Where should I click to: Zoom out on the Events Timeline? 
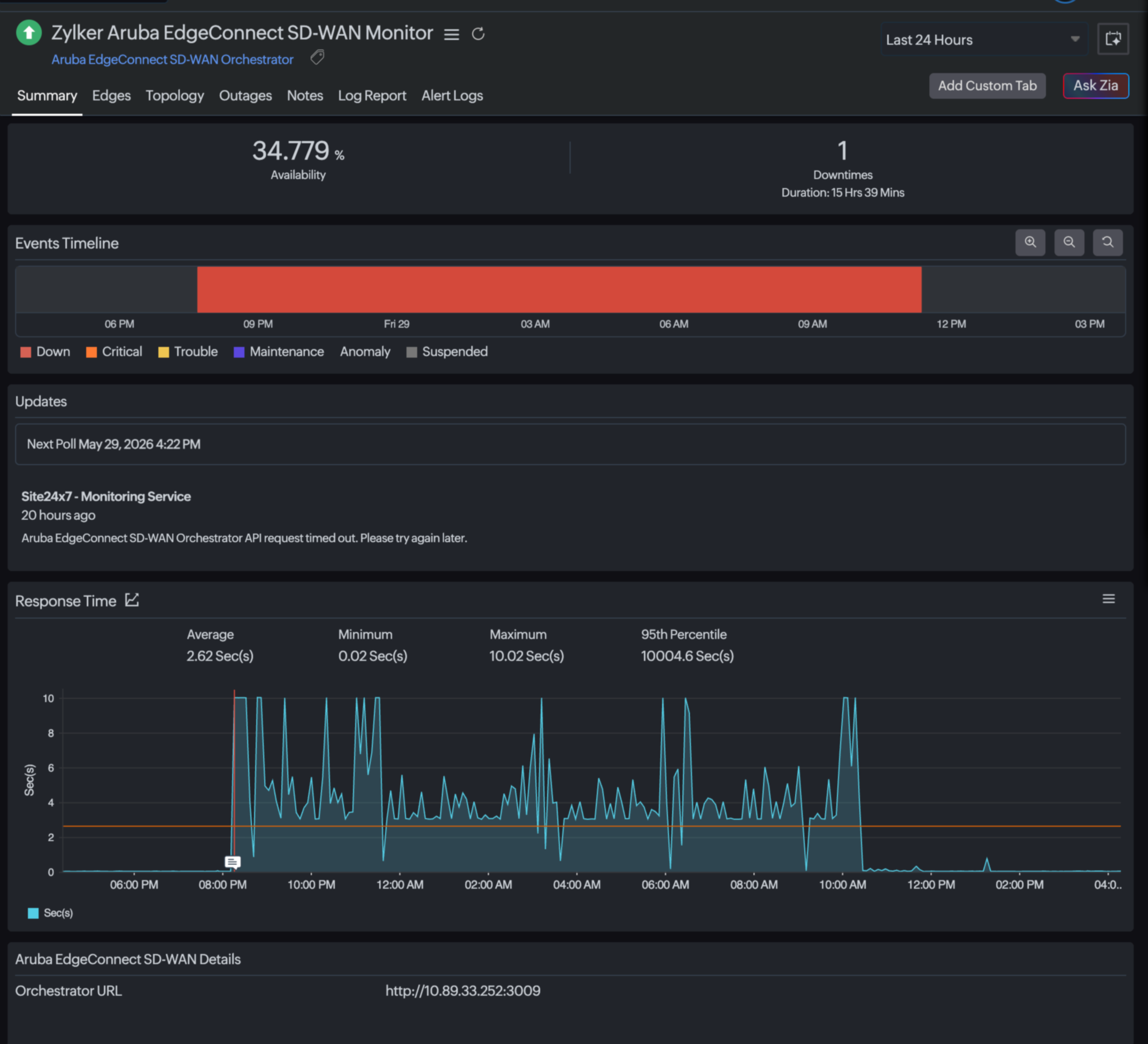(1069, 243)
